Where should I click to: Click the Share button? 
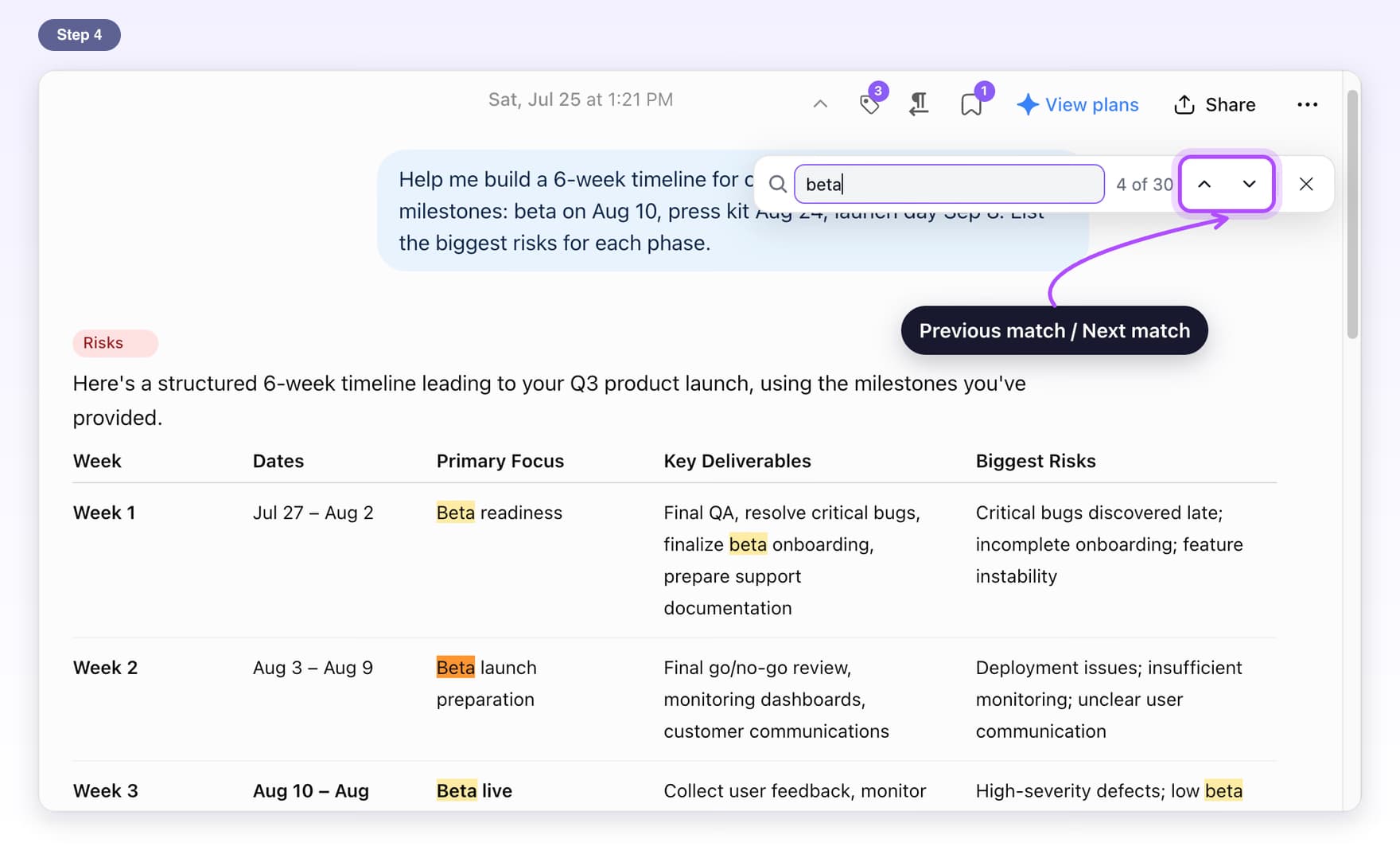1215,104
